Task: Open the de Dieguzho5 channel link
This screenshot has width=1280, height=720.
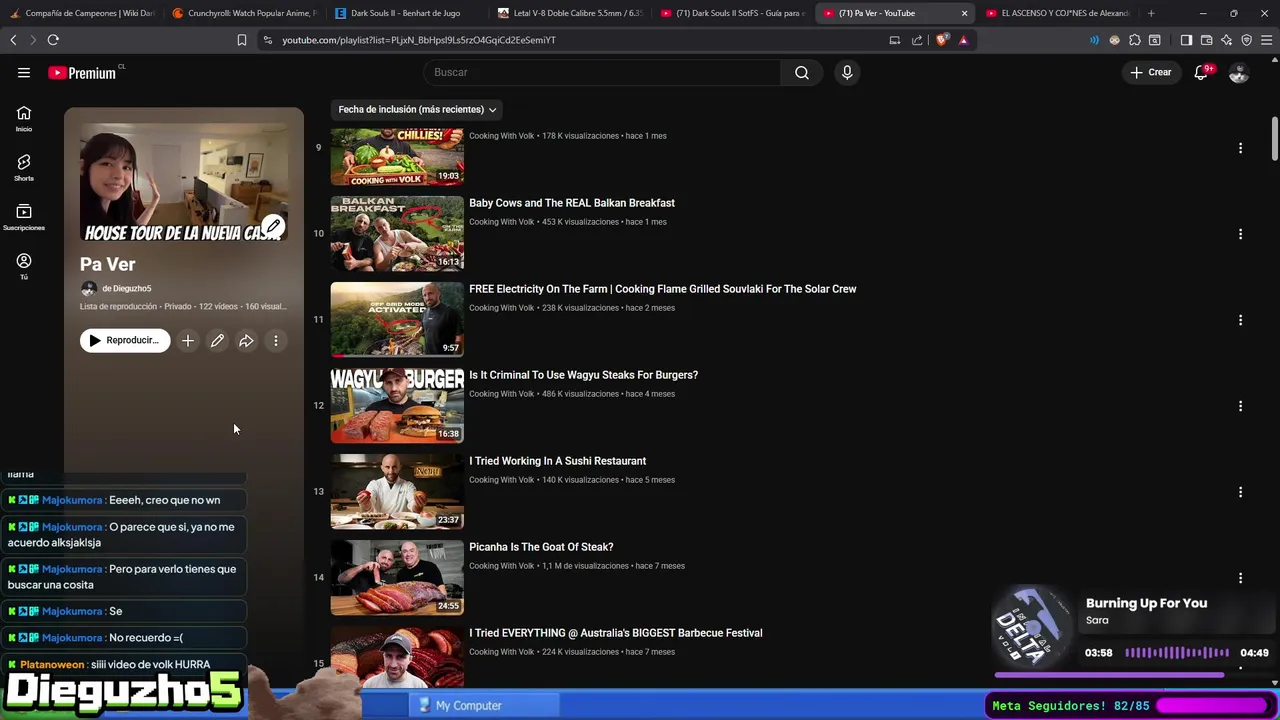Action: pyautogui.click(x=127, y=289)
